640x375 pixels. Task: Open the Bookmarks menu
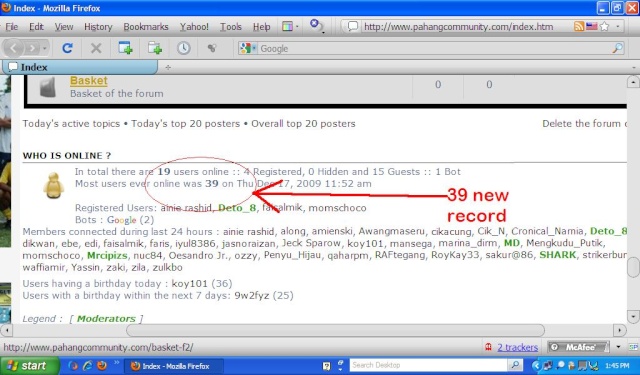[x=146, y=27]
